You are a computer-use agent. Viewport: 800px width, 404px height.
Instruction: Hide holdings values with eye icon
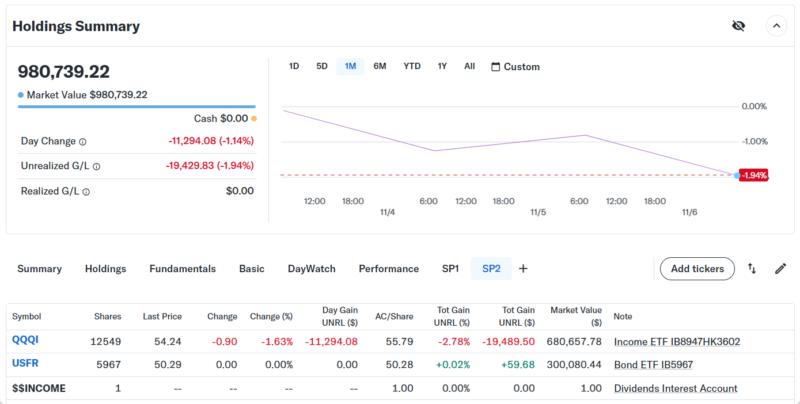coord(738,26)
